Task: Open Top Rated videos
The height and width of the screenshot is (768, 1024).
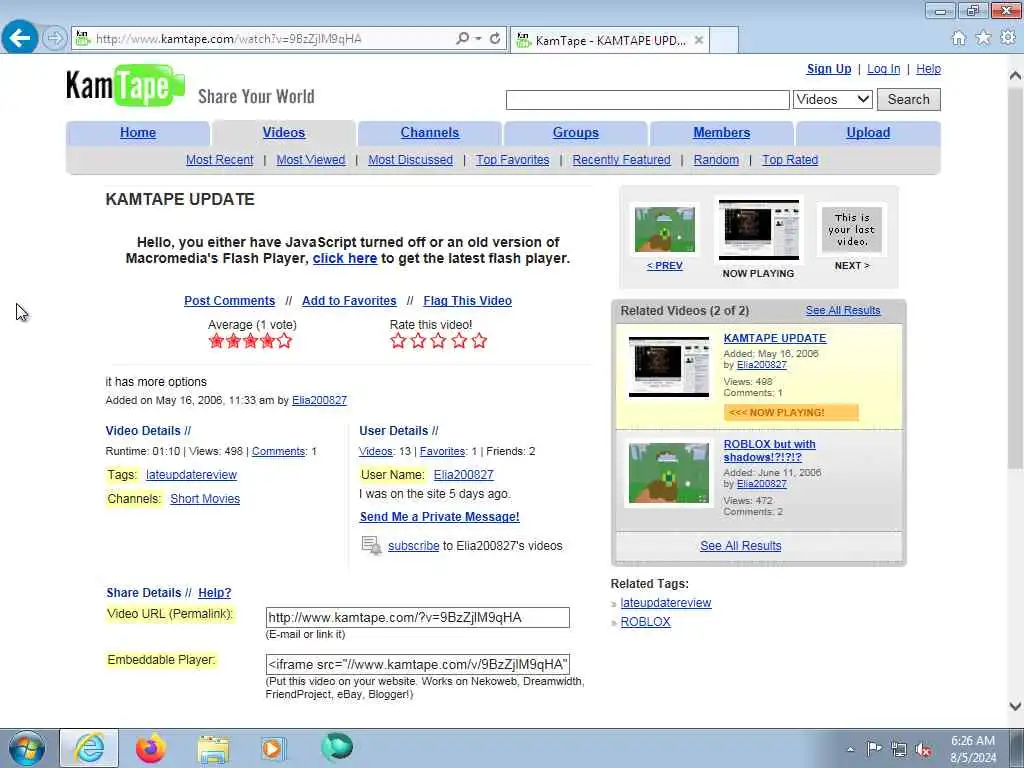Action: pos(790,160)
